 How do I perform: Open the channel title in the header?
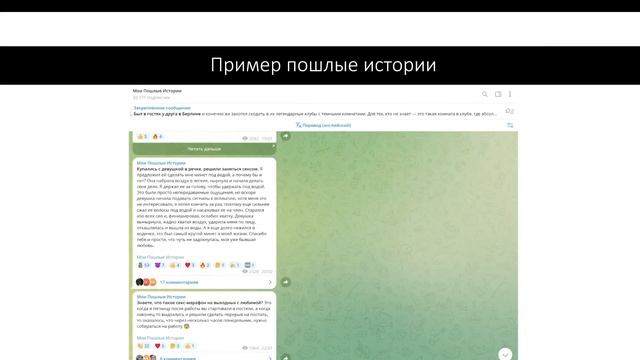click(157, 91)
